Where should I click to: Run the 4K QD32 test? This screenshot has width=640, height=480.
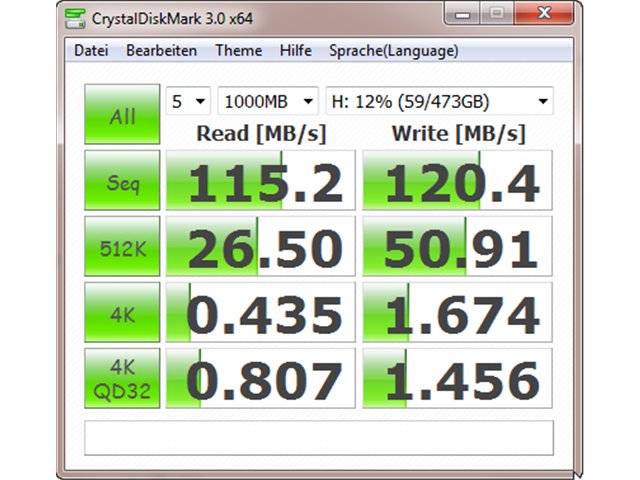(122, 379)
